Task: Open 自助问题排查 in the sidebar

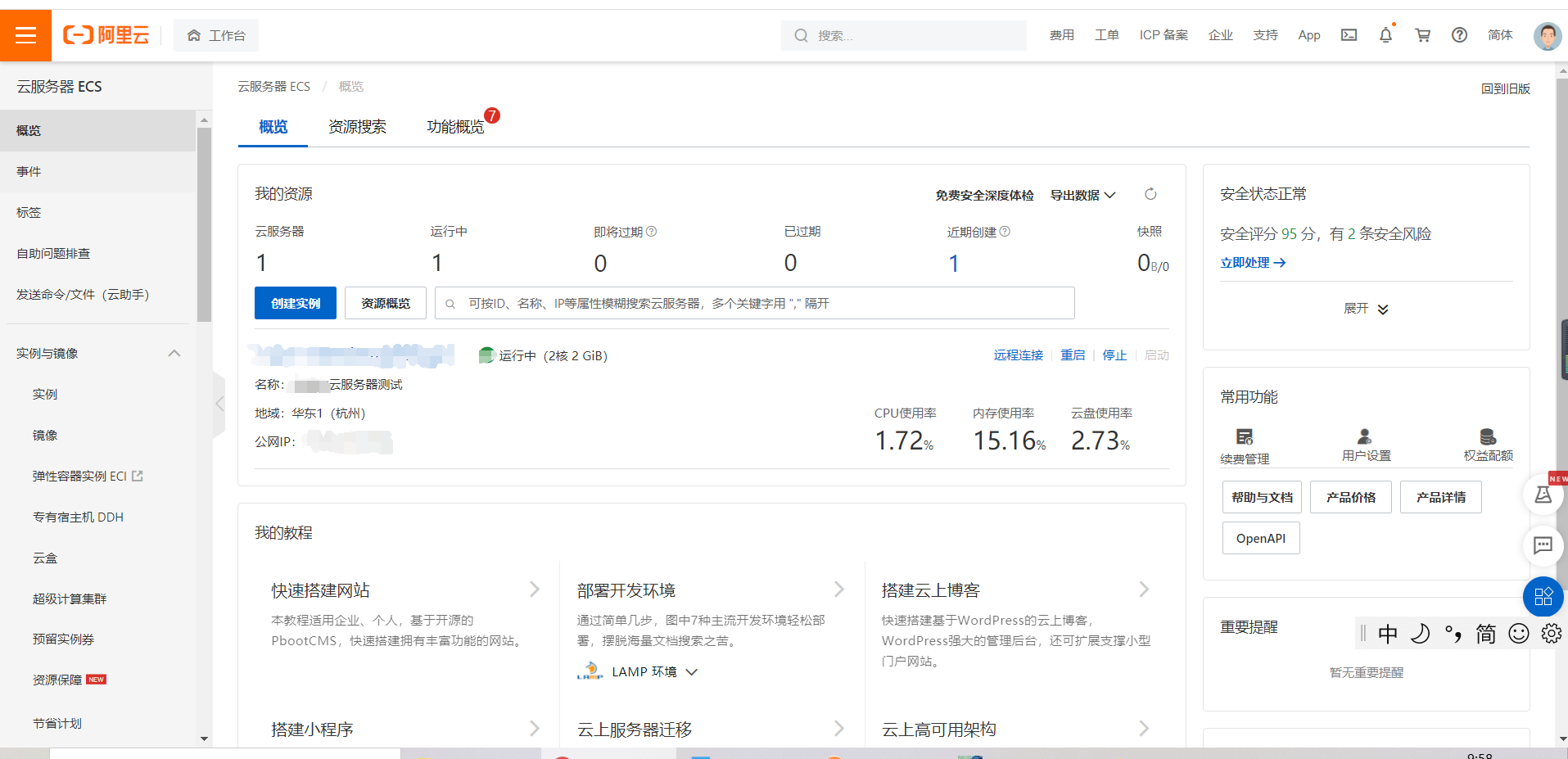Action: tap(98, 253)
